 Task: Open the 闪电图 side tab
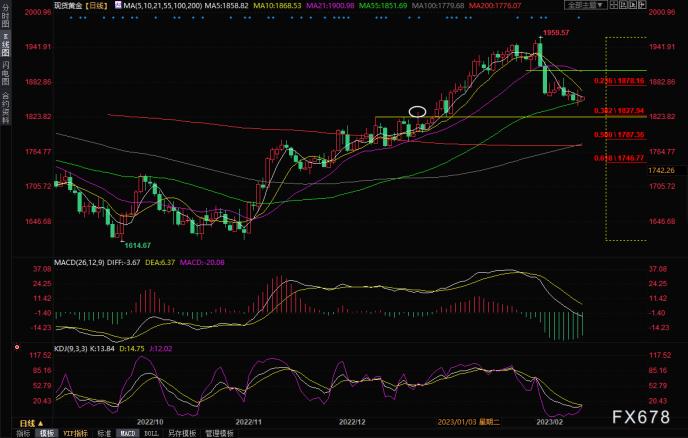(5, 73)
